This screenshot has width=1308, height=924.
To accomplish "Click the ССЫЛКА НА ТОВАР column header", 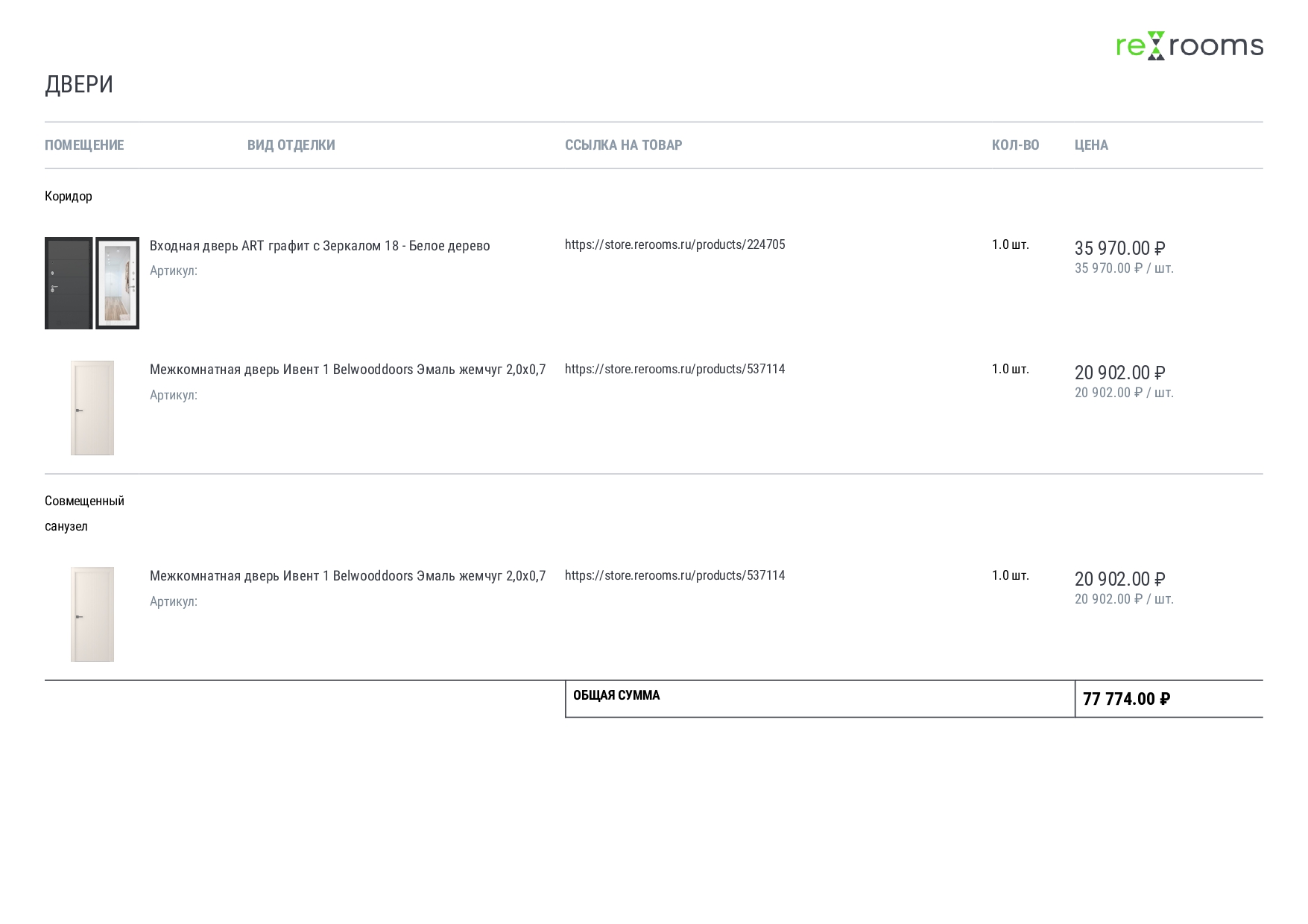I will click(x=623, y=145).
